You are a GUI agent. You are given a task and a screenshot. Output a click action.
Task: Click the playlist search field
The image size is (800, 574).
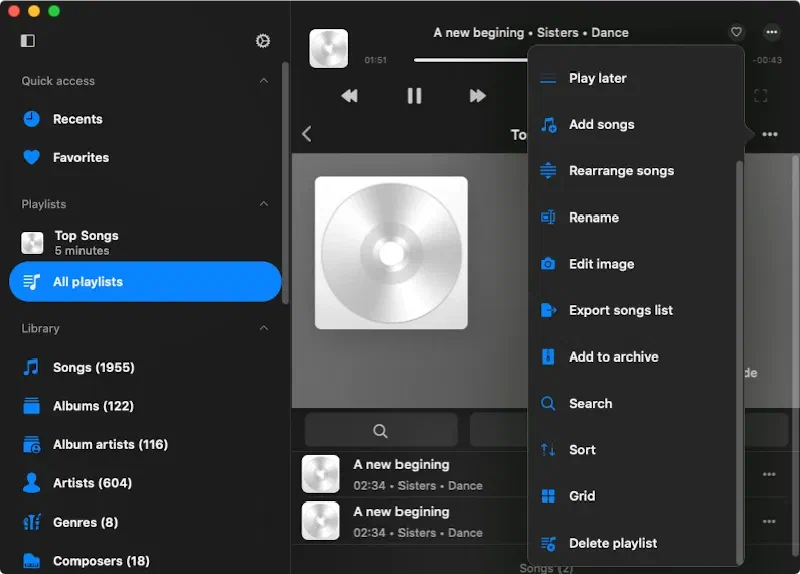coord(381,430)
